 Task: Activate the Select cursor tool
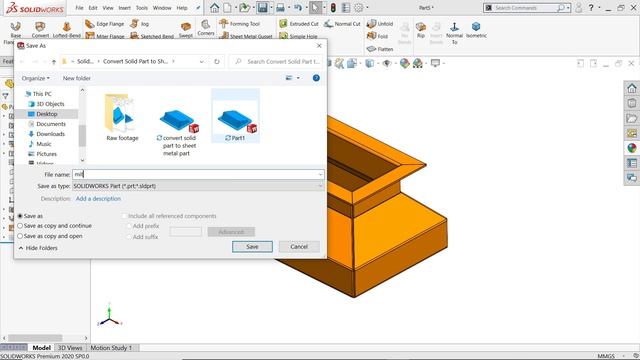pos(315,8)
